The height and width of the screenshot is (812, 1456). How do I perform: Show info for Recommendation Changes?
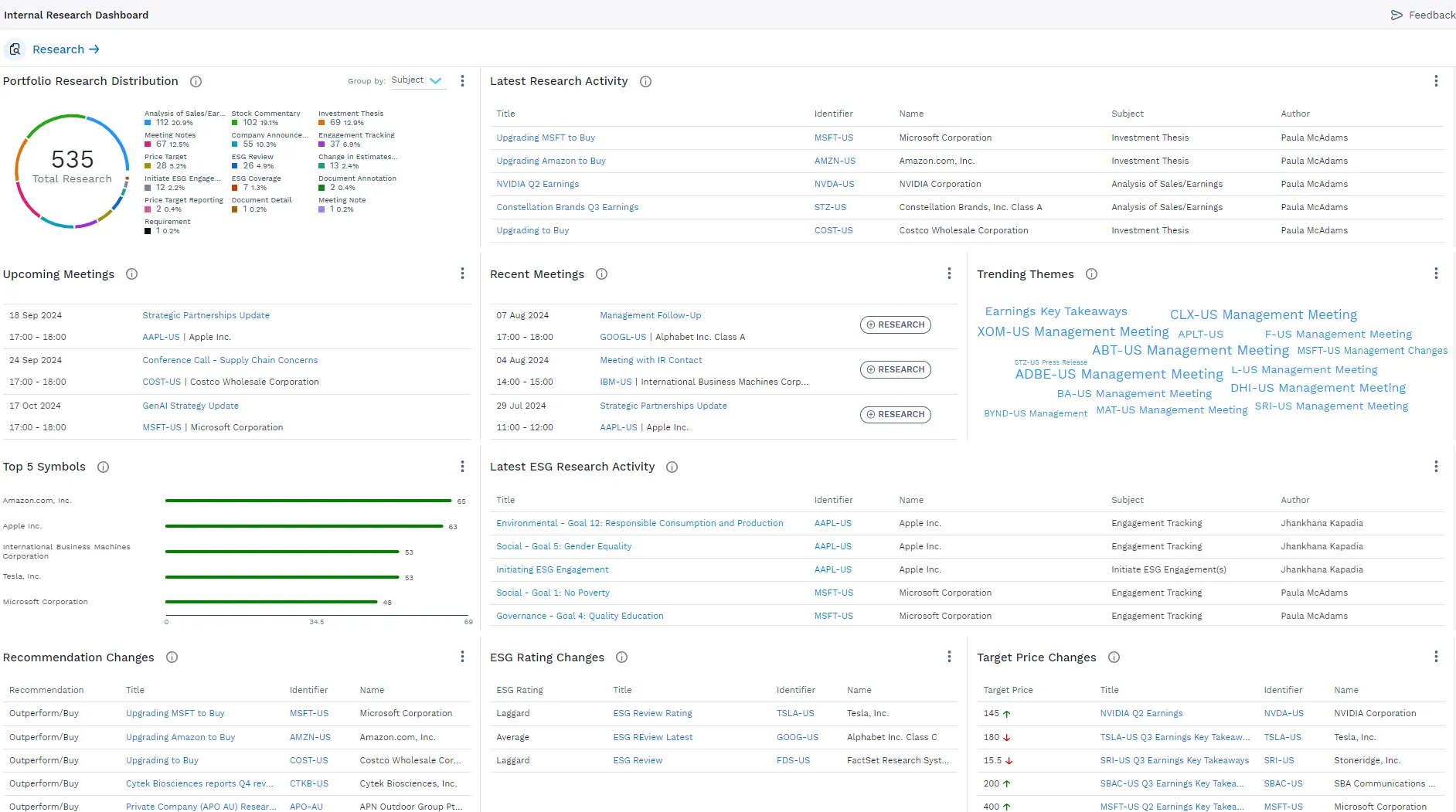pyautogui.click(x=172, y=657)
